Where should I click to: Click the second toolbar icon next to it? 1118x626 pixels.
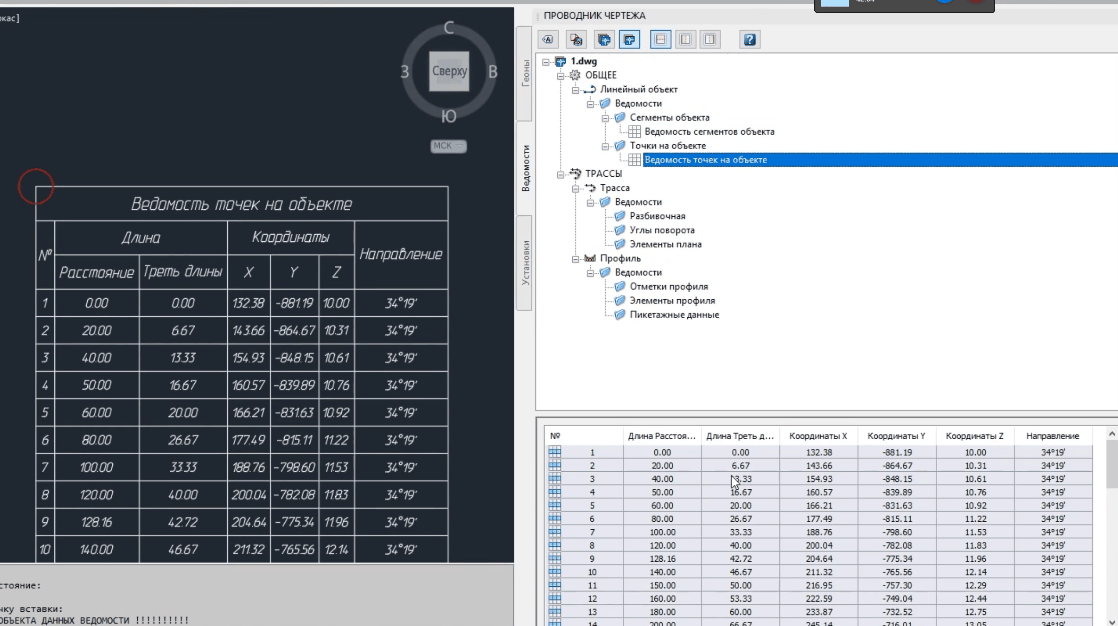(x=576, y=40)
